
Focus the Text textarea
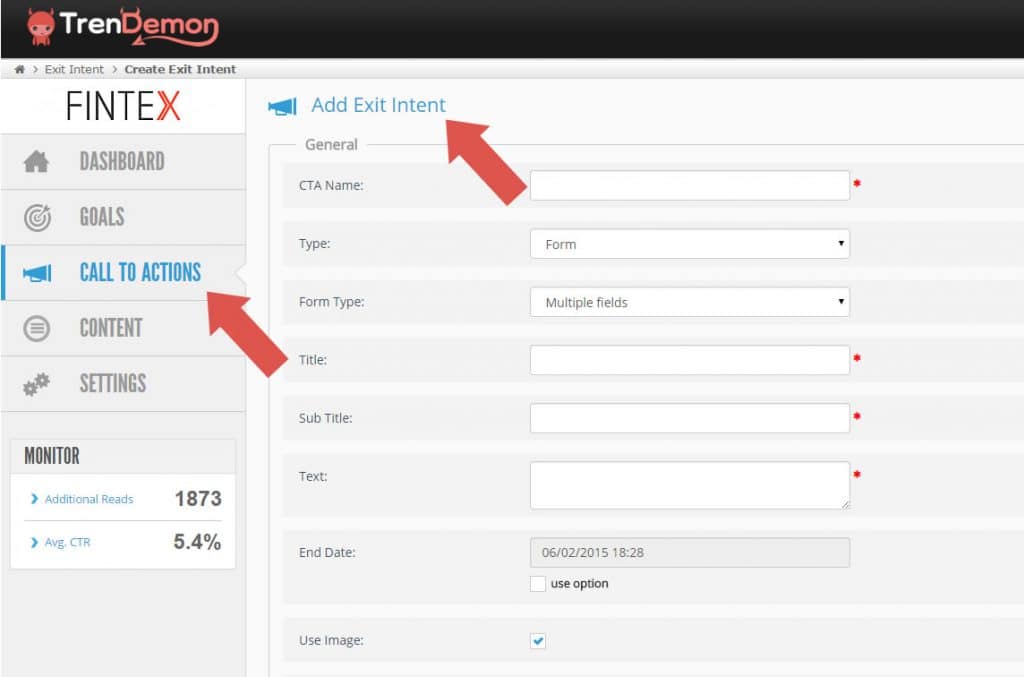click(690, 485)
